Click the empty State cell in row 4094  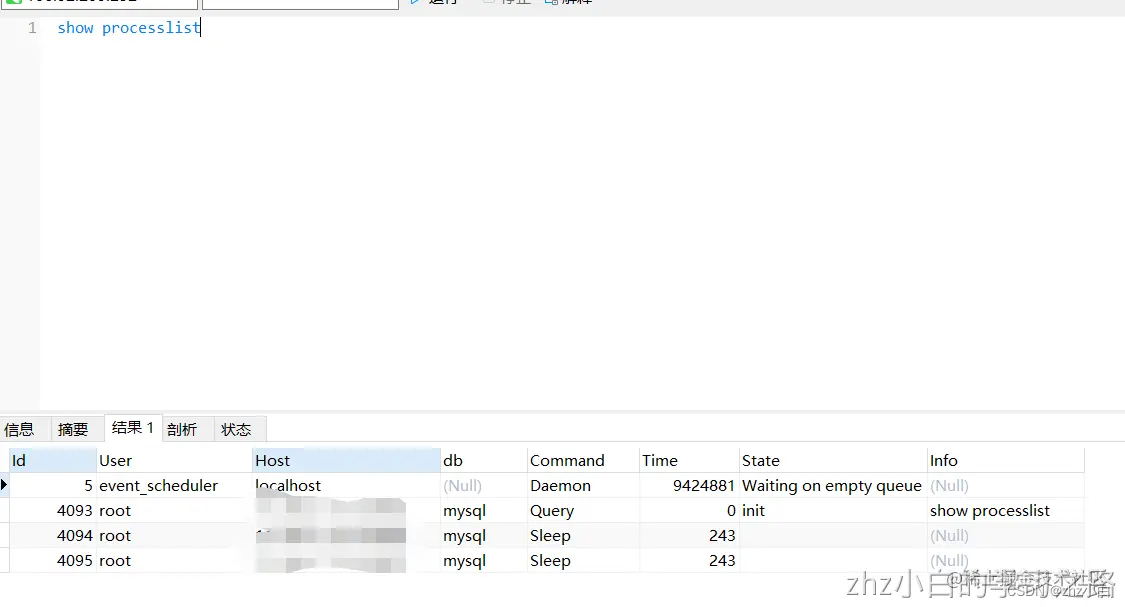click(833, 535)
